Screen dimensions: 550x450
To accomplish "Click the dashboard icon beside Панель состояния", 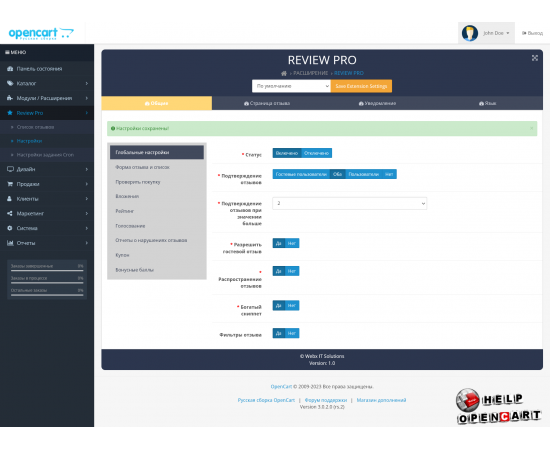I will (x=10, y=69).
